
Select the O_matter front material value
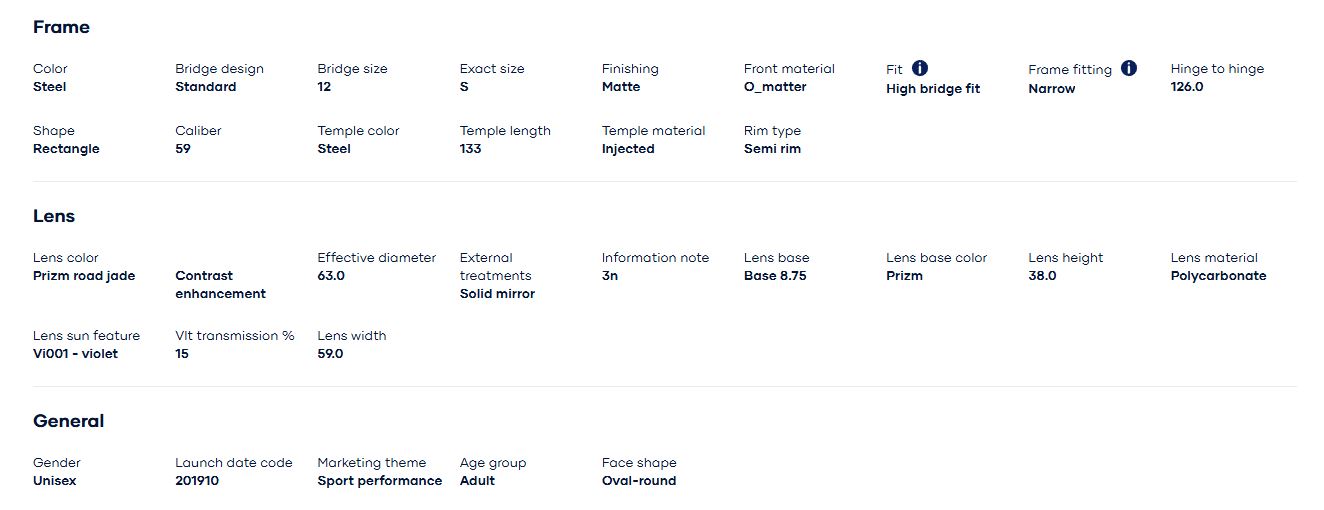[x=774, y=87]
